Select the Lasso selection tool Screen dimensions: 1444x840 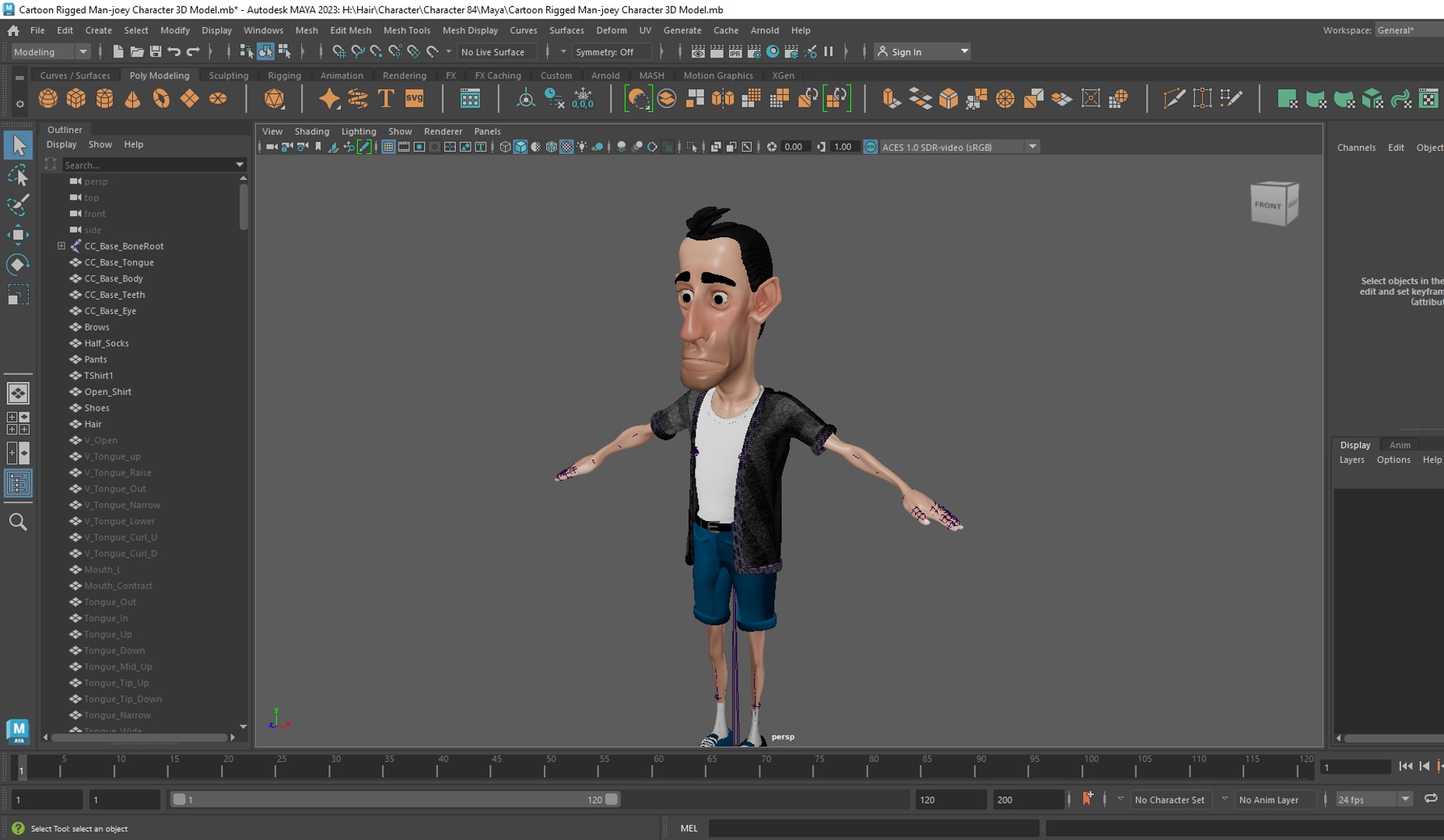(x=17, y=175)
